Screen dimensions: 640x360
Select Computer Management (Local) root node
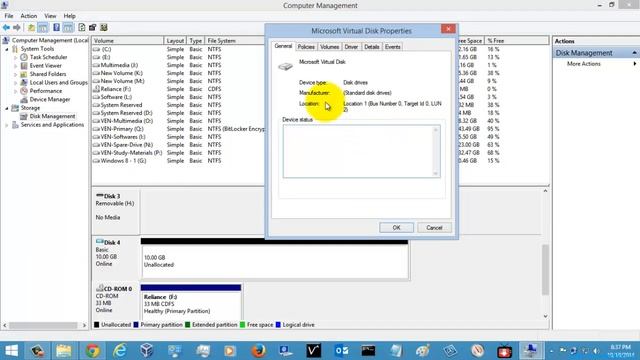click(50, 40)
